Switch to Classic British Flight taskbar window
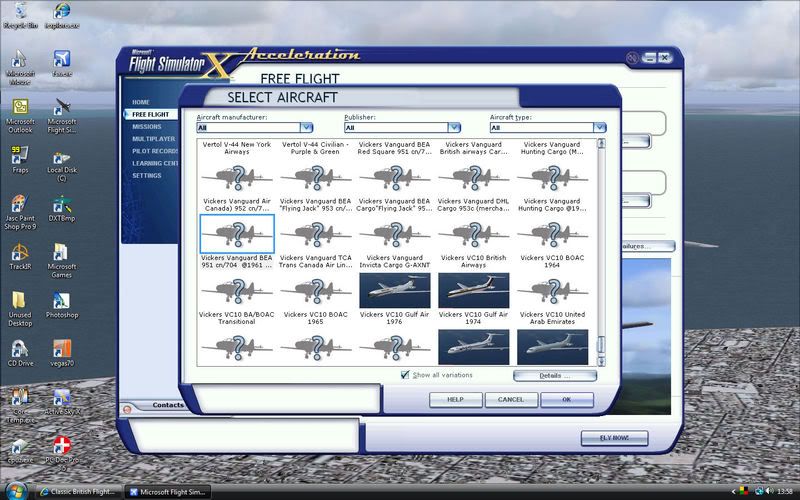Image resolution: width=800 pixels, height=500 pixels. click(79, 492)
